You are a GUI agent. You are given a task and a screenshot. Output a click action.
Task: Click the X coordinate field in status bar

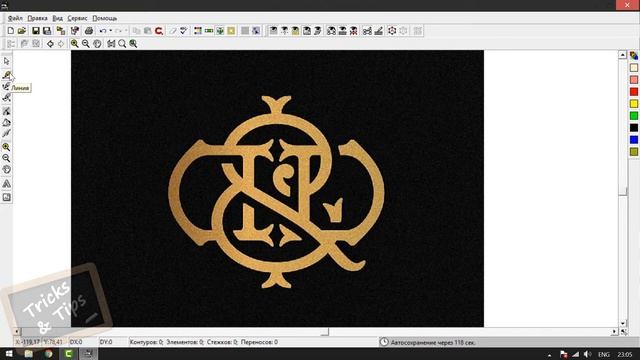[x=28, y=342]
